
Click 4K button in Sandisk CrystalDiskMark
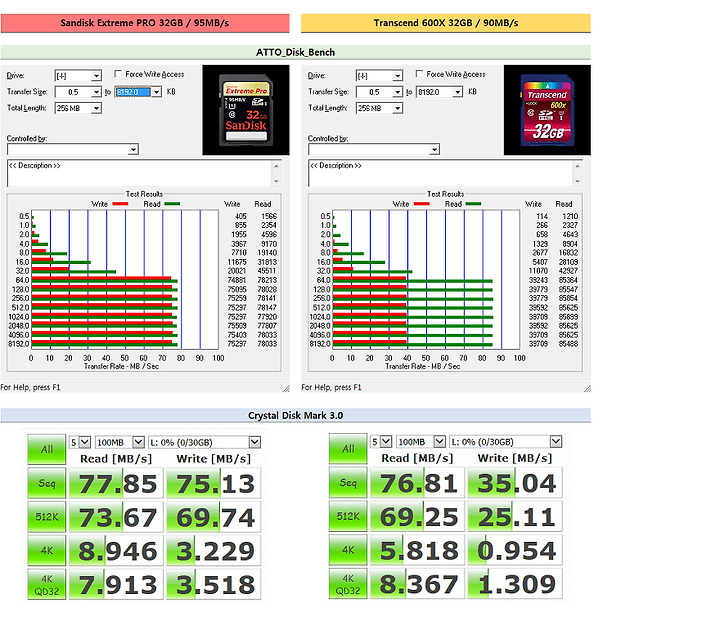tap(46, 551)
